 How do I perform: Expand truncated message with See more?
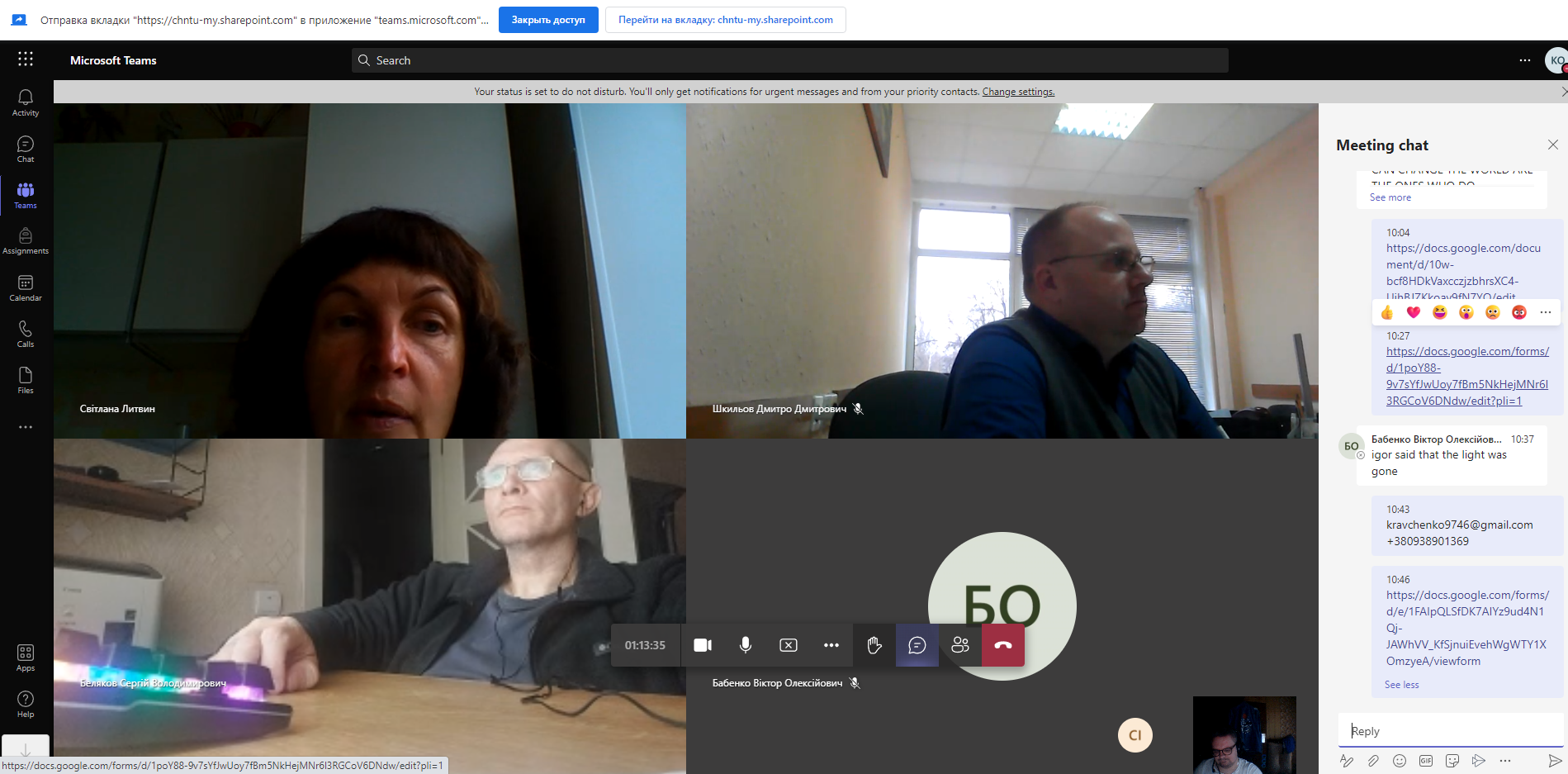point(1390,197)
